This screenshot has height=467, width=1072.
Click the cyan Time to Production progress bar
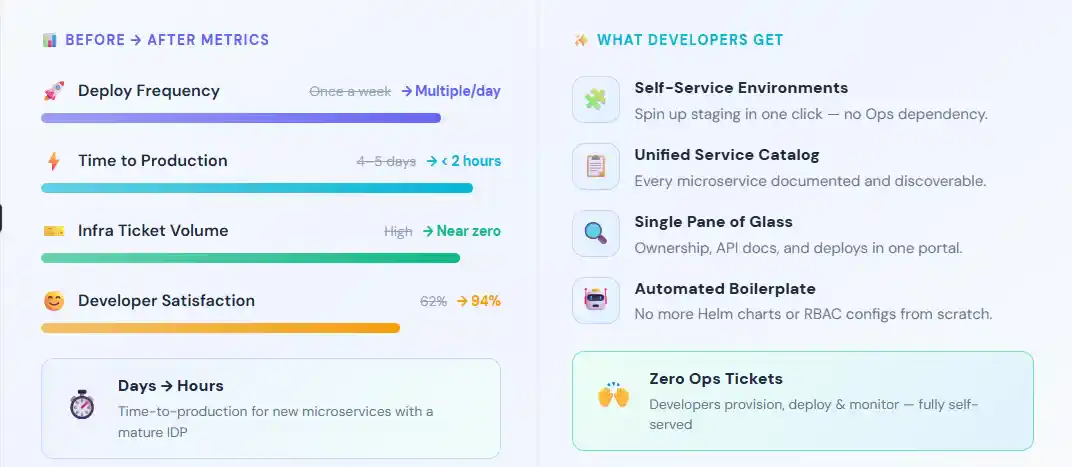(257, 188)
